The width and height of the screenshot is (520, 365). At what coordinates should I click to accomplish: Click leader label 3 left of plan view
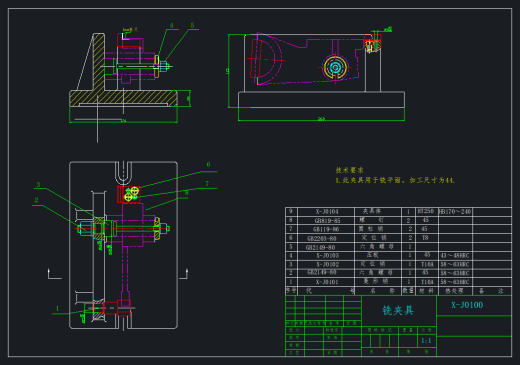pyautogui.click(x=38, y=185)
